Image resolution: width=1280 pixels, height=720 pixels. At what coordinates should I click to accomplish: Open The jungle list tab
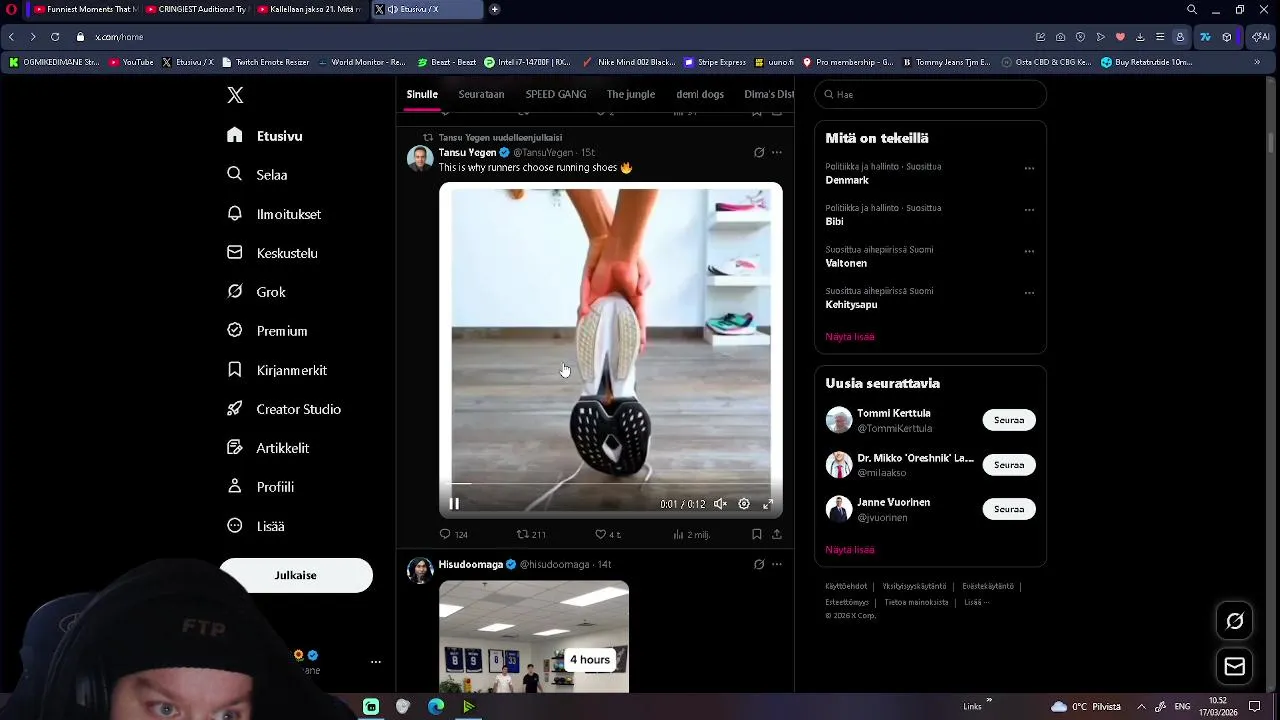click(631, 94)
